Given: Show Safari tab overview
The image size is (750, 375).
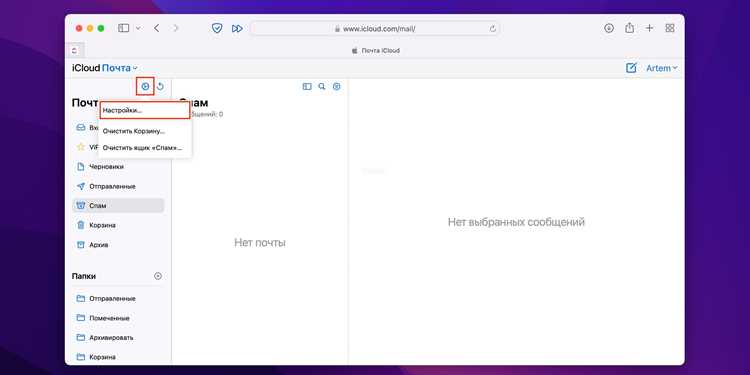Looking at the screenshot, I should [670, 28].
